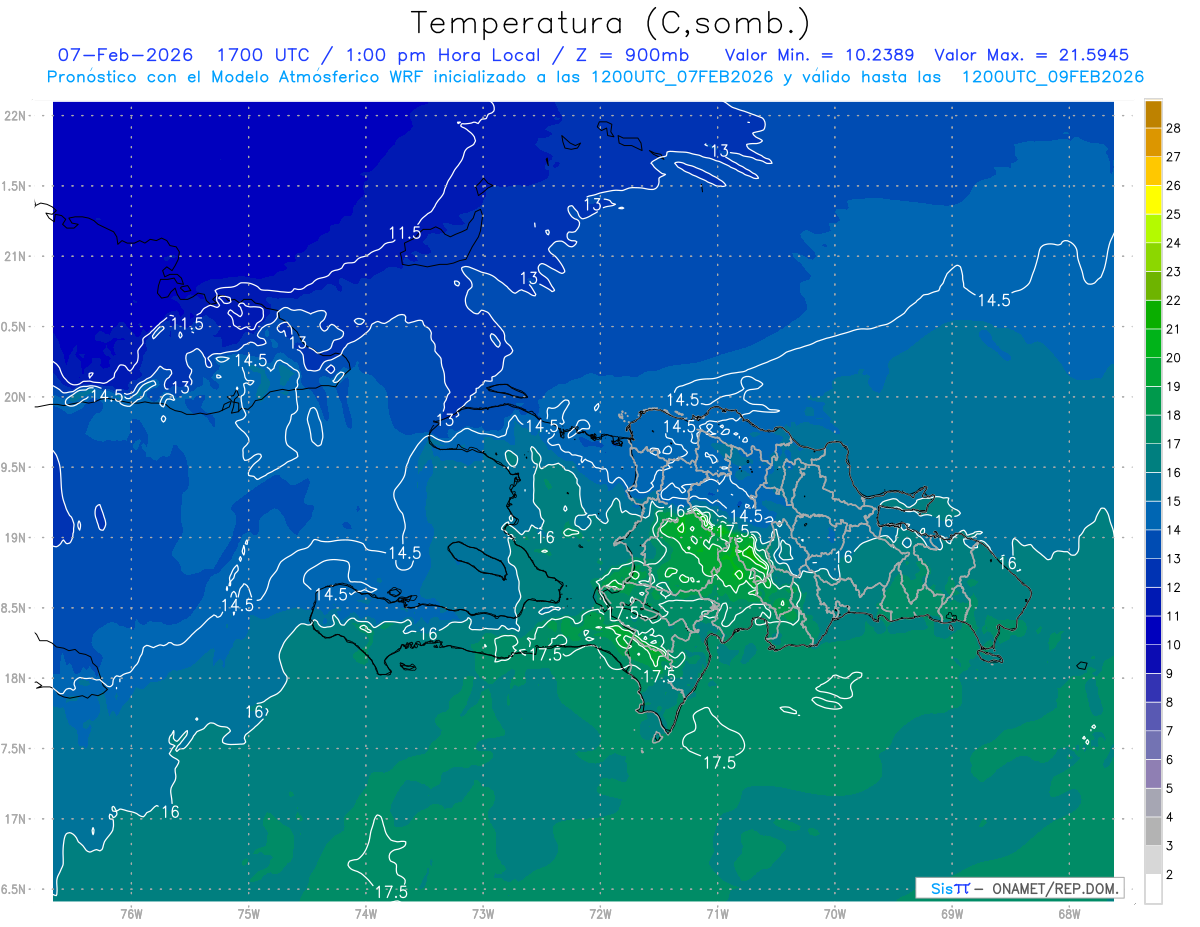Click the 17N latitude axis label
1200x927 pixels.
coord(17,819)
